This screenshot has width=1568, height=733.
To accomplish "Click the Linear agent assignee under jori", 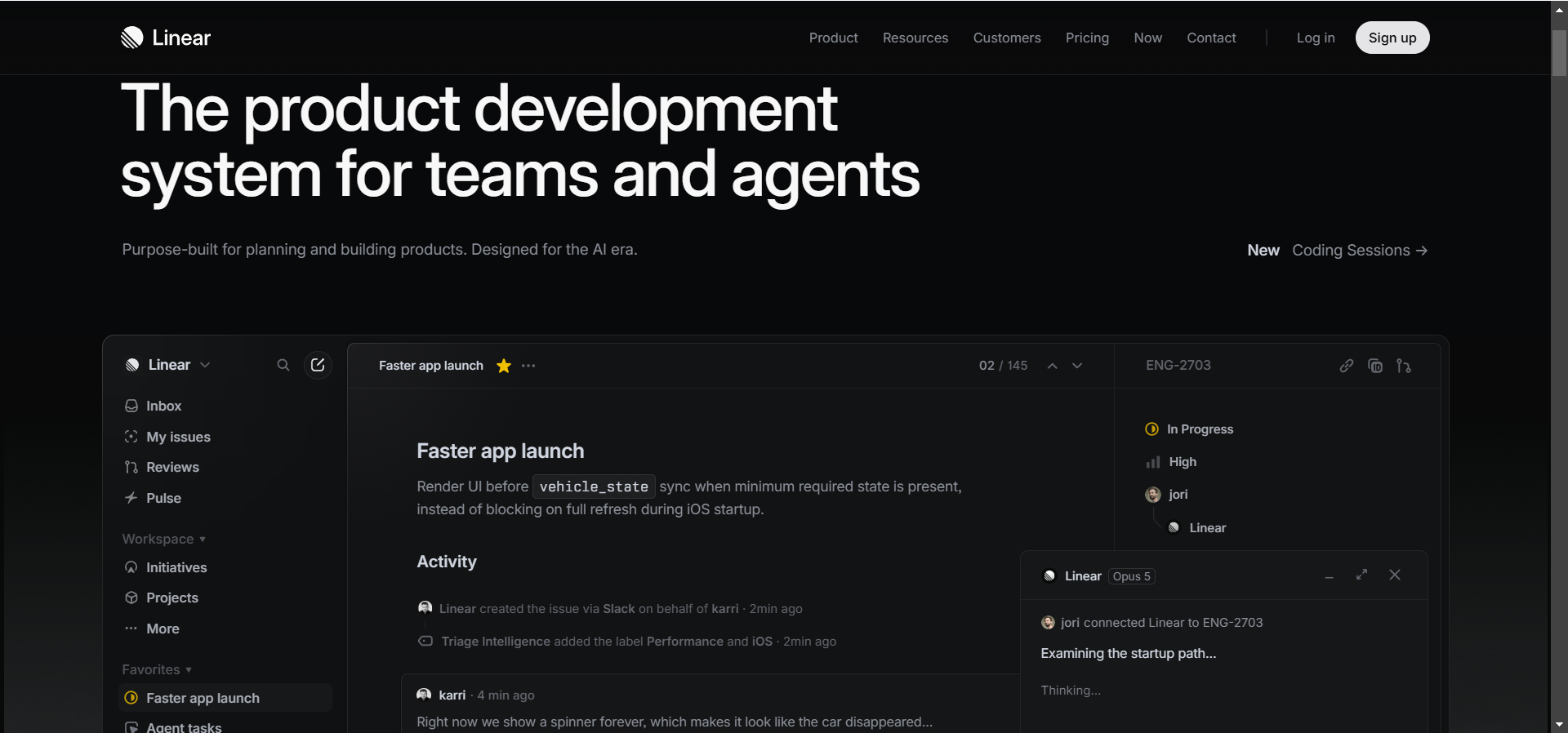I will 1199,528.
